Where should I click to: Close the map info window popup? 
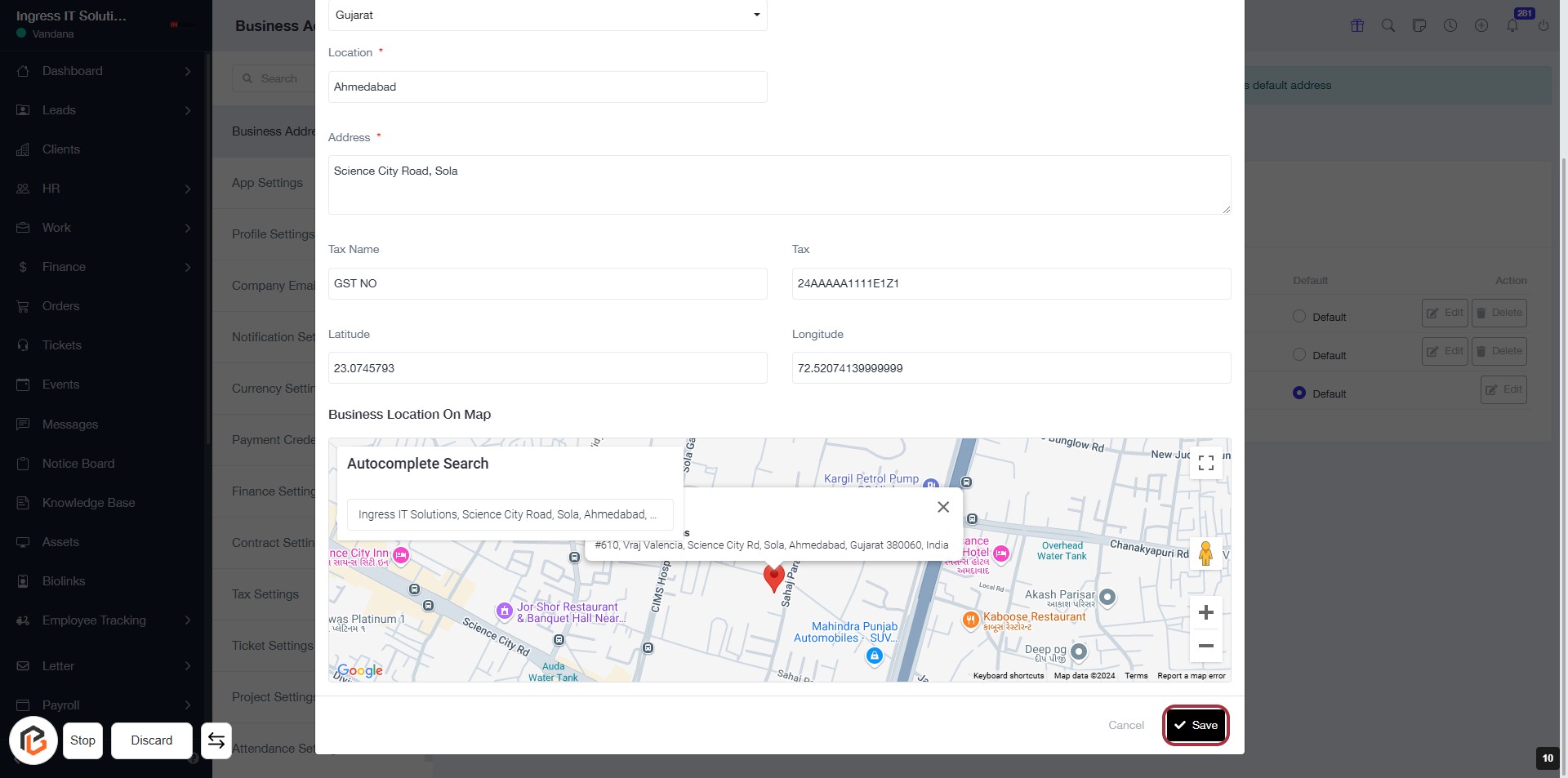(x=943, y=507)
